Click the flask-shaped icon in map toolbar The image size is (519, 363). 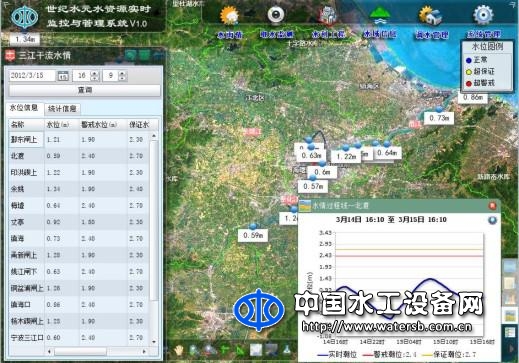pos(287,350)
